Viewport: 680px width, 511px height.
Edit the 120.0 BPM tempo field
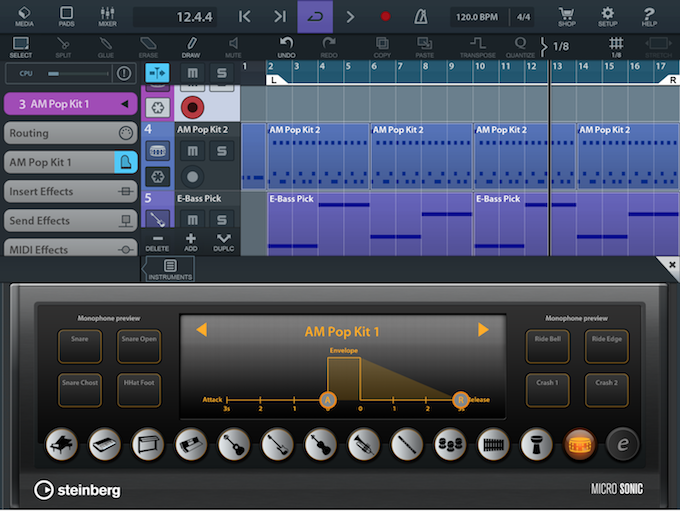click(479, 17)
